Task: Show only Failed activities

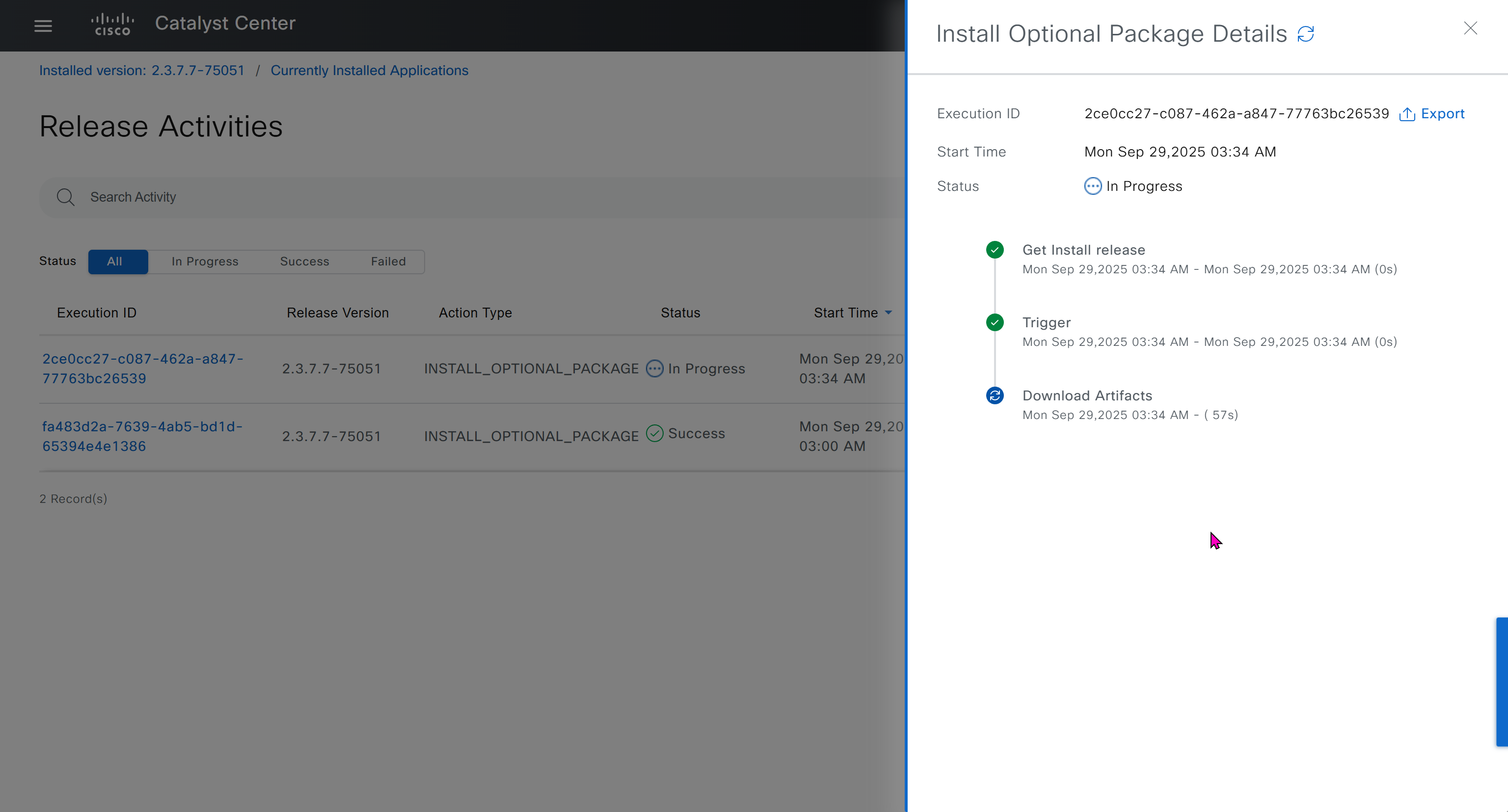Action: [387, 262]
